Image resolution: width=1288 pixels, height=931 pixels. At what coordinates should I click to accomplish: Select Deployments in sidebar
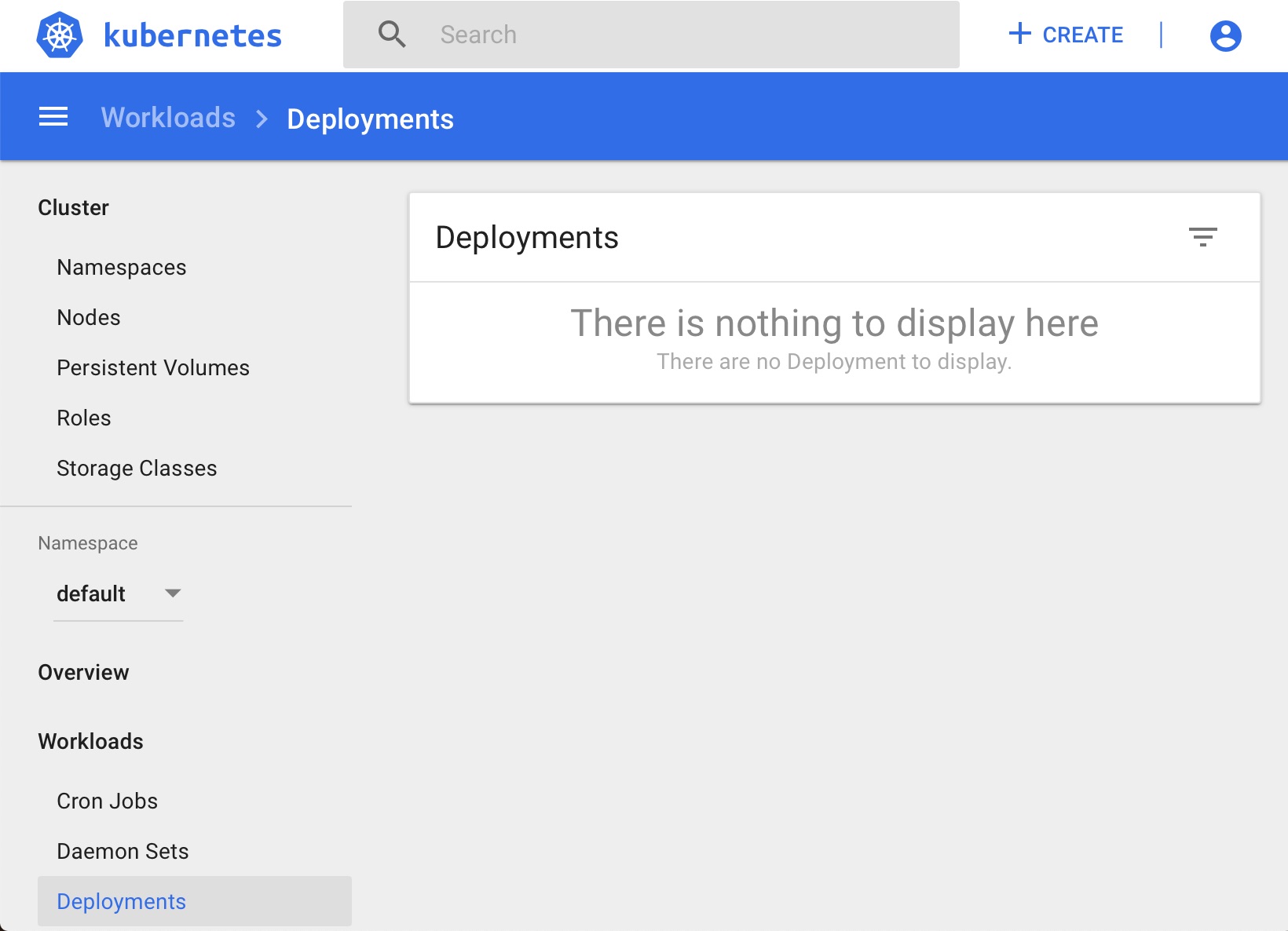point(195,901)
